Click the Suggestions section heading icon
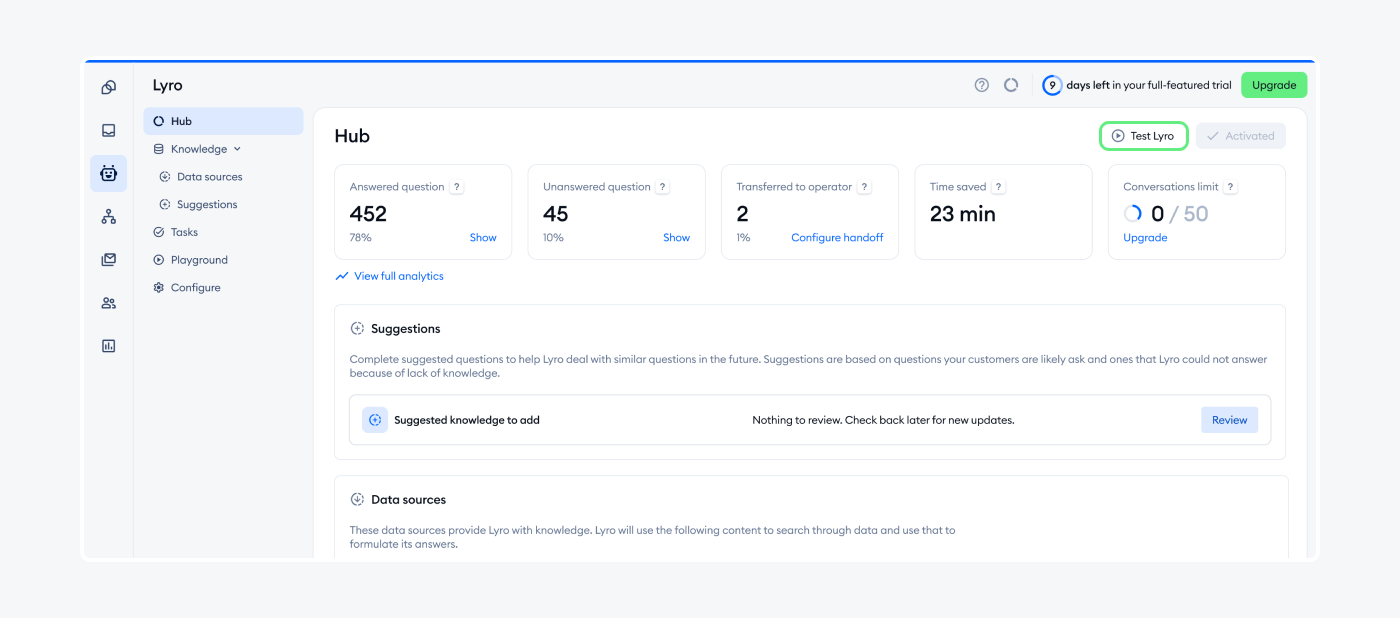The height and width of the screenshot is (618, 1400). (357, 328)
